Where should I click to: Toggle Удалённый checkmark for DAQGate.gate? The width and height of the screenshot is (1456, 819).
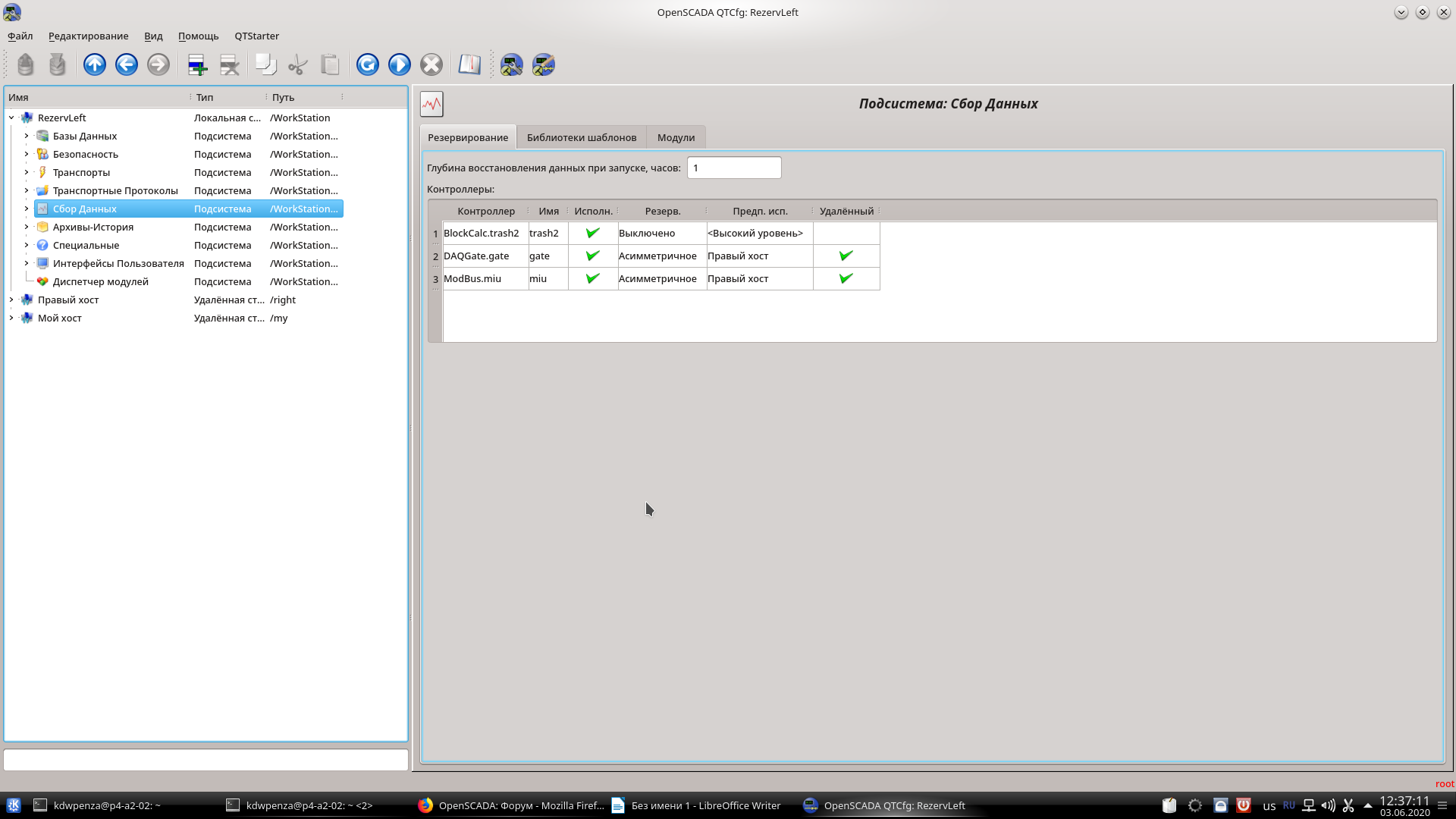coord(846,256)
